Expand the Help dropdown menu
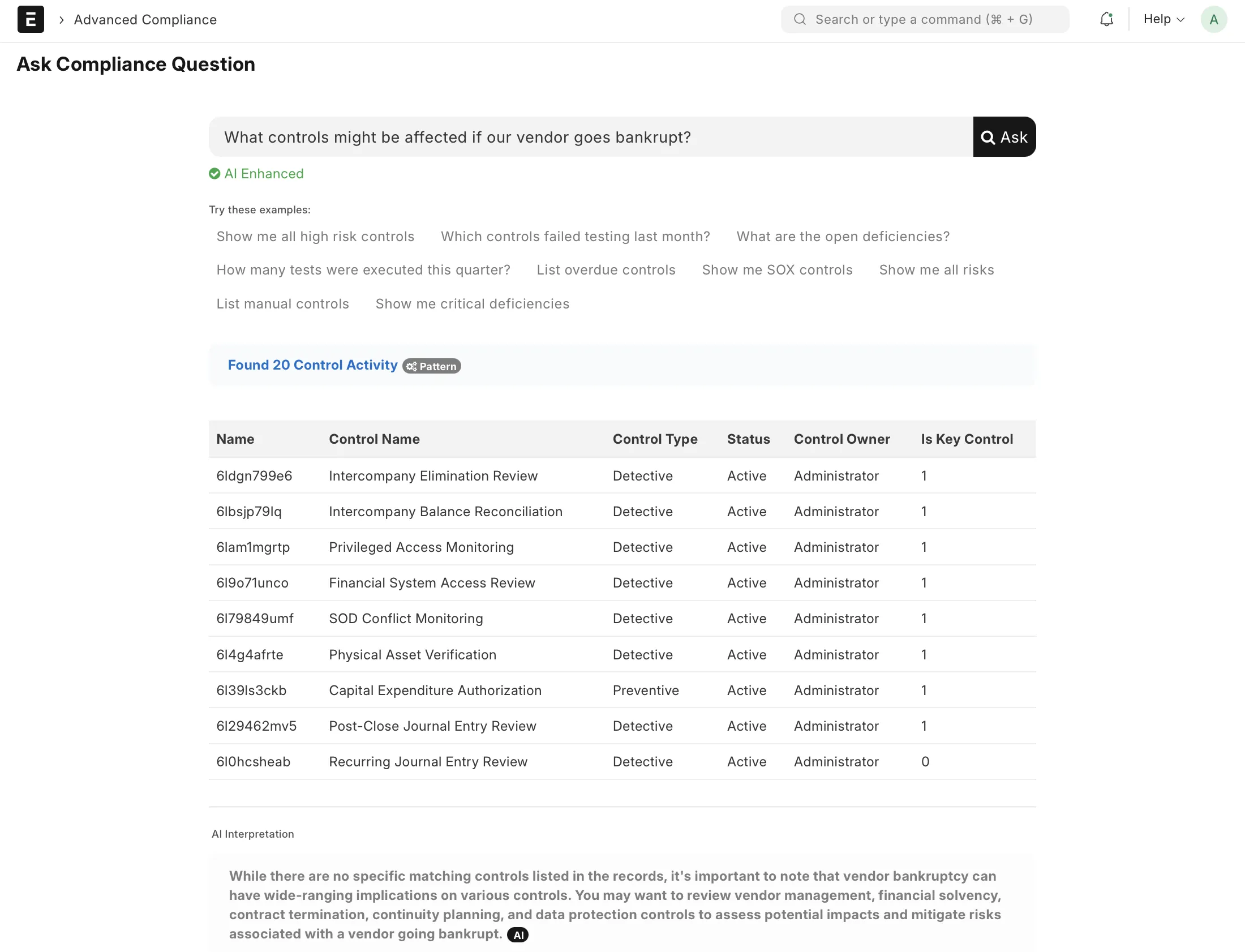 1164,19
